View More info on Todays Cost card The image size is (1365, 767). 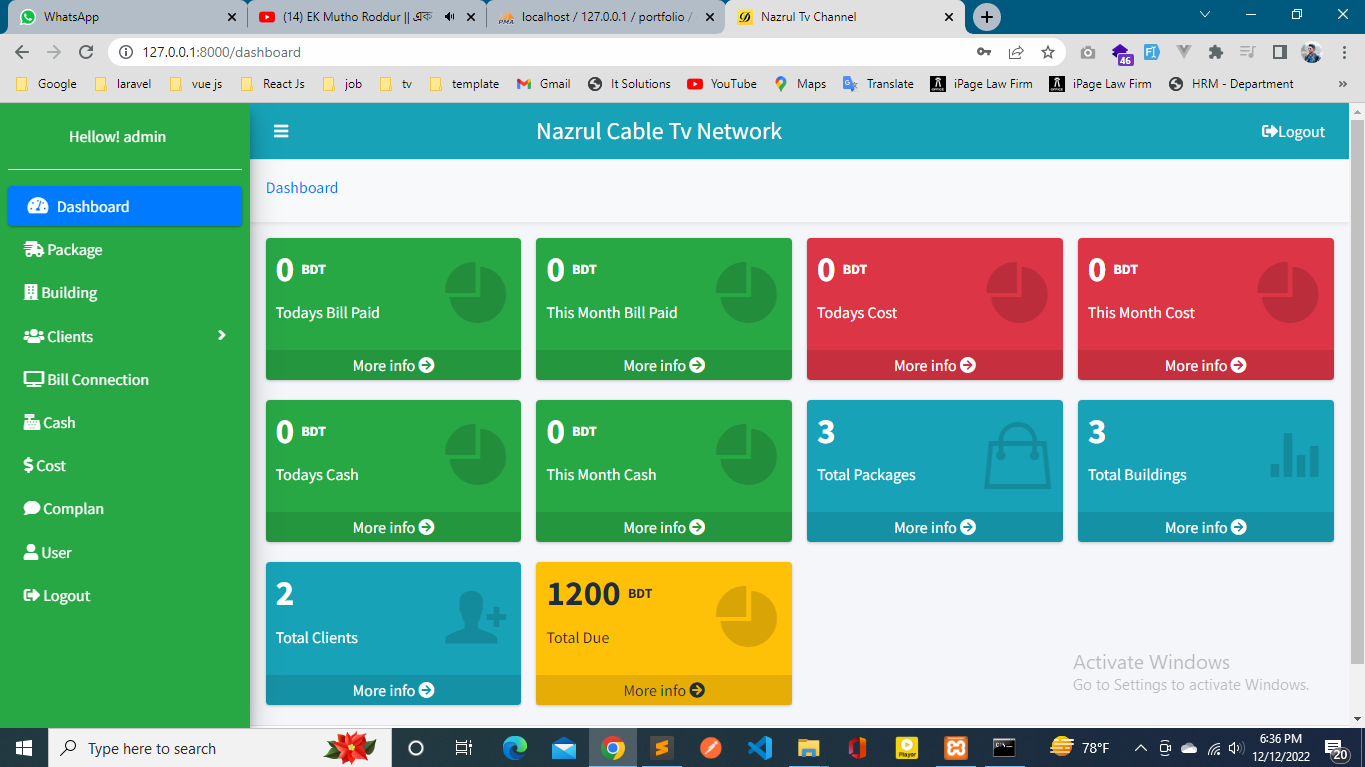935,366
